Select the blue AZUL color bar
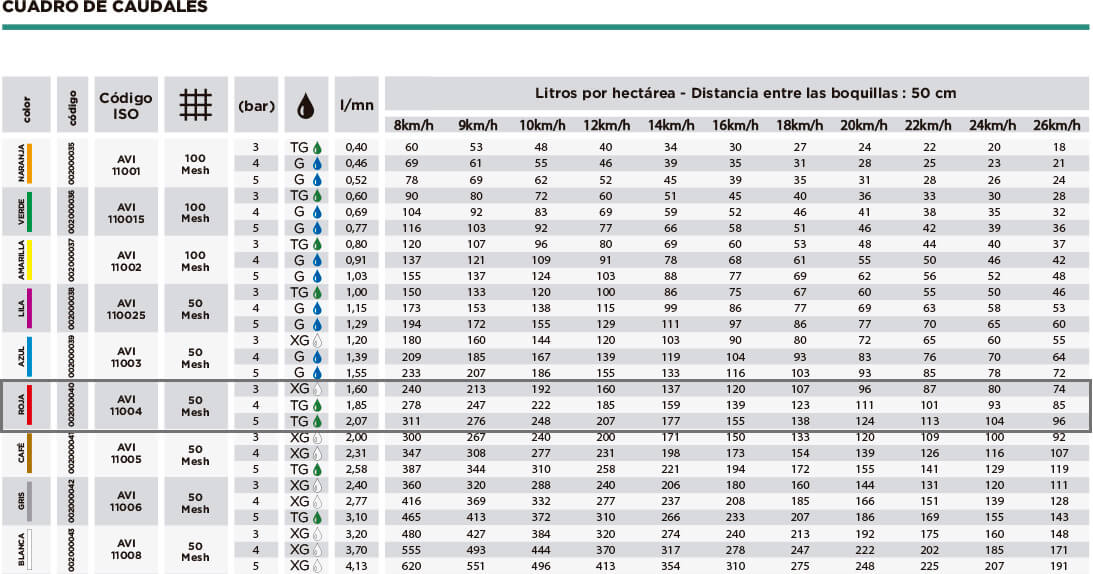This screenshot has width=1093, height=574. (29, 356)
